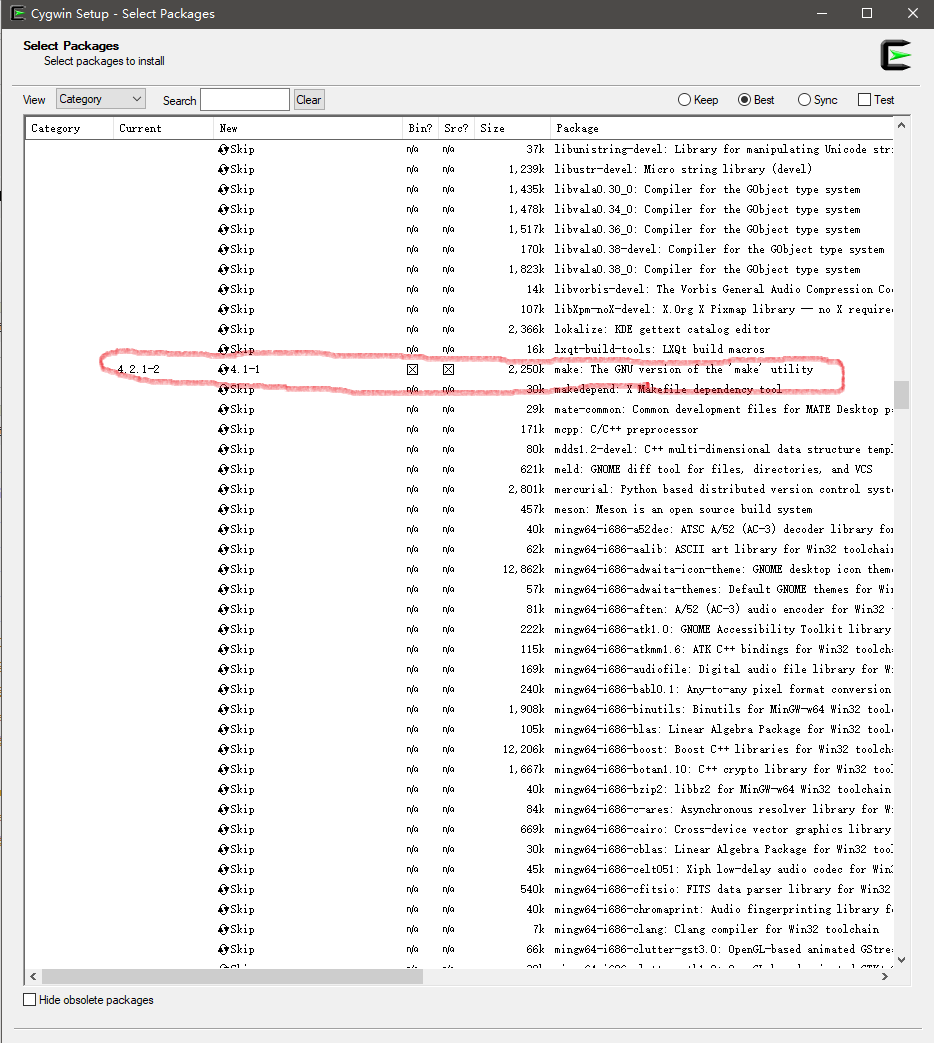
Task: Cycle Skip icon for mdds1.2-devel
Action: click(x=224, y=449)
